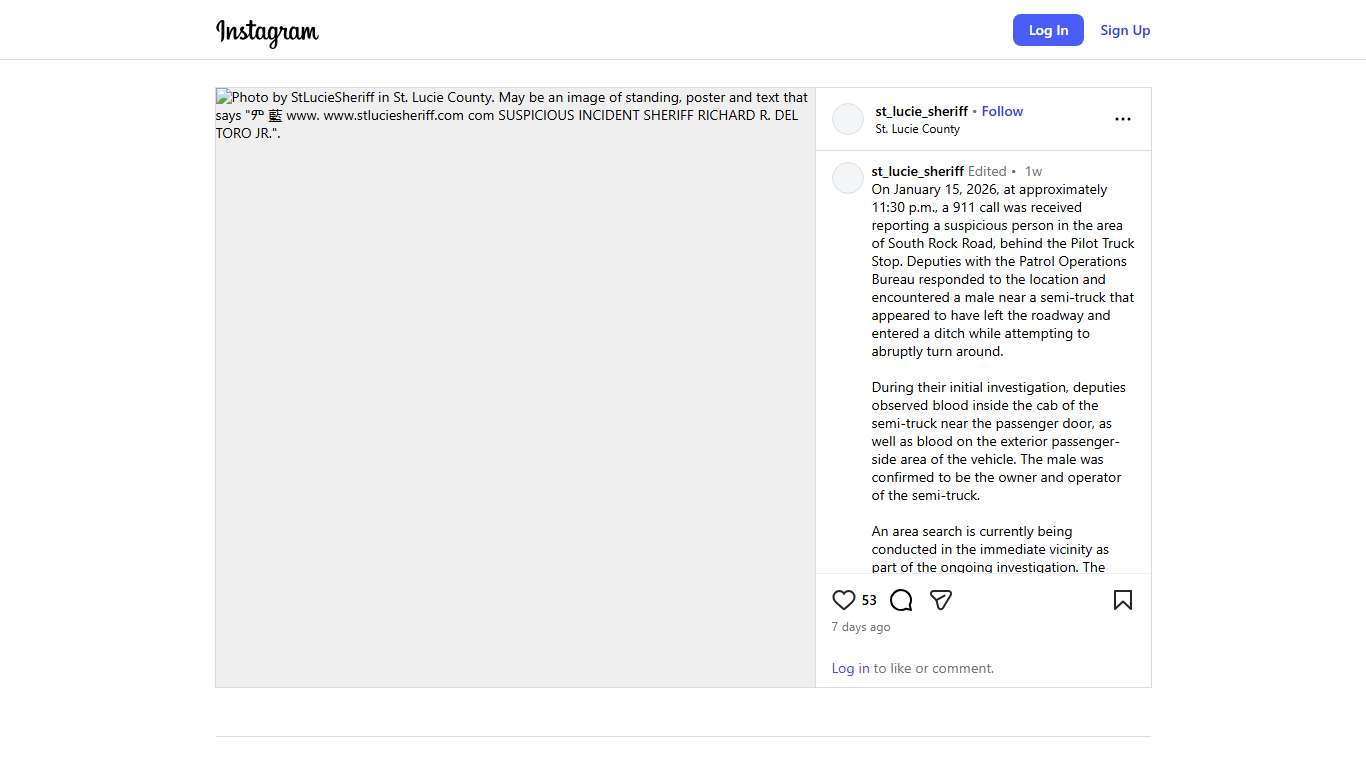
Task: Open st_lucie_sheriff profile from the header username
Action: coord(921,111)
